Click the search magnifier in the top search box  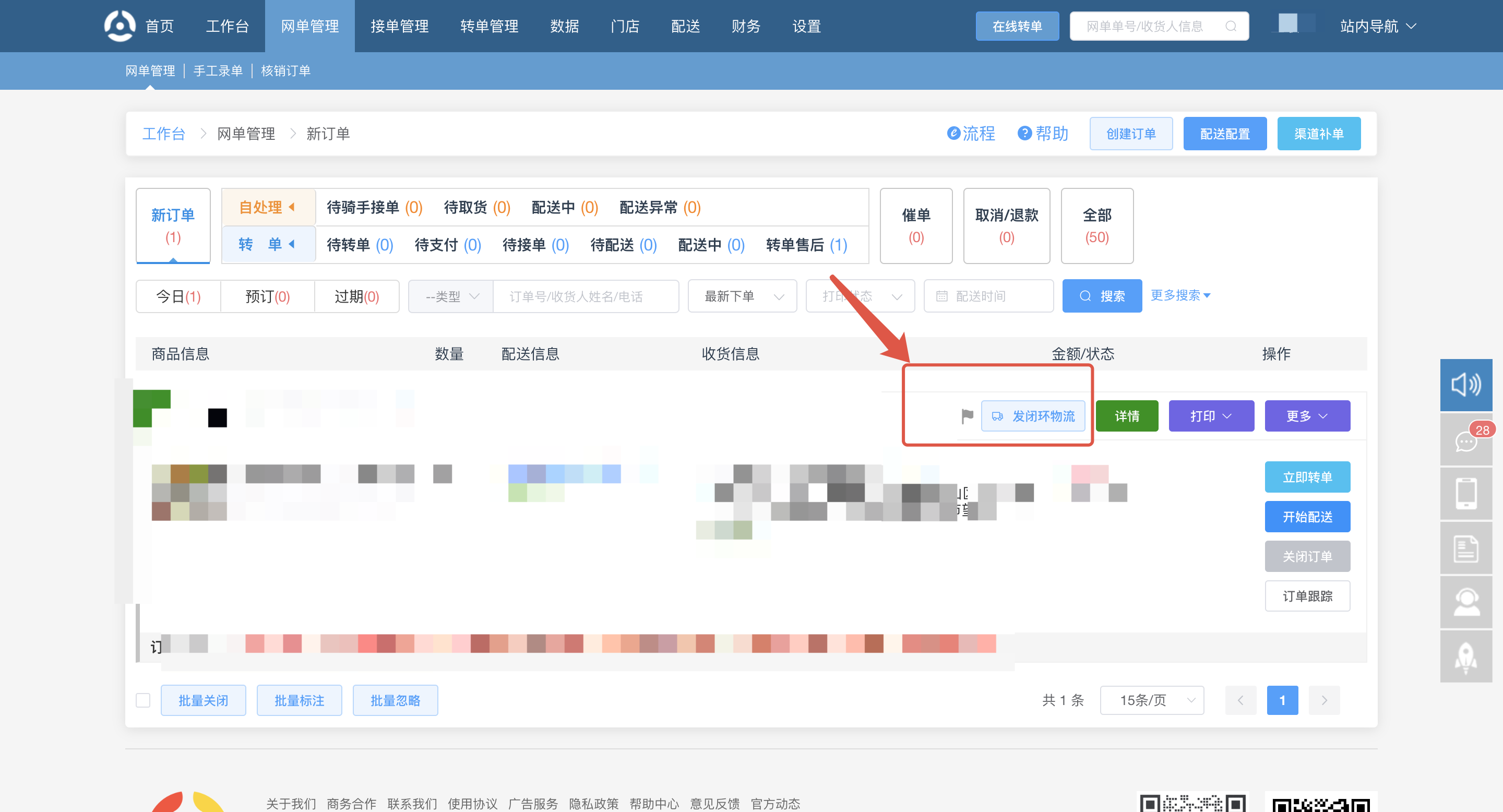click(x=1231, y=26)
